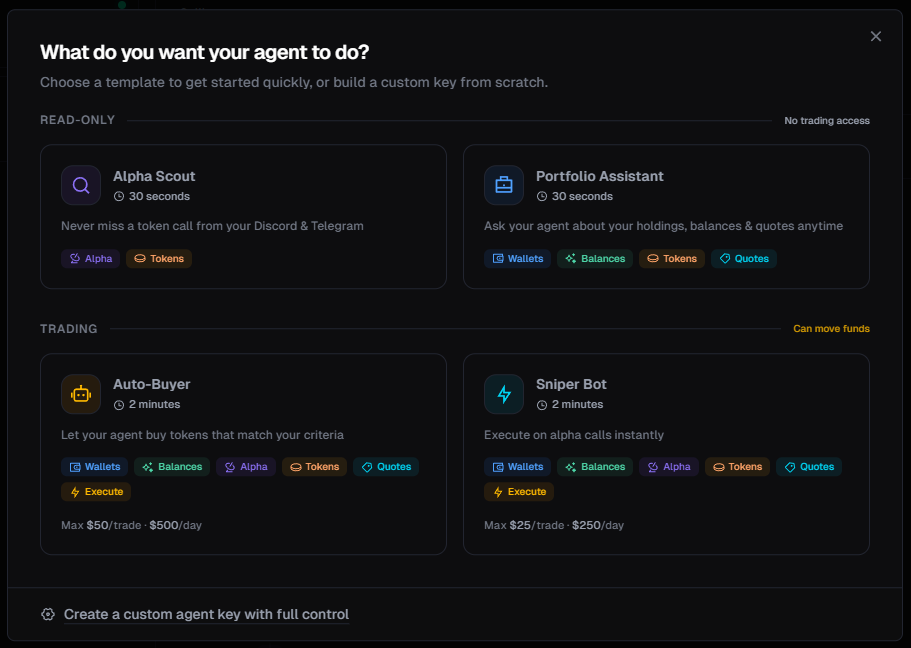Dismiss the dialog with the X button

[x=876, y=36]
